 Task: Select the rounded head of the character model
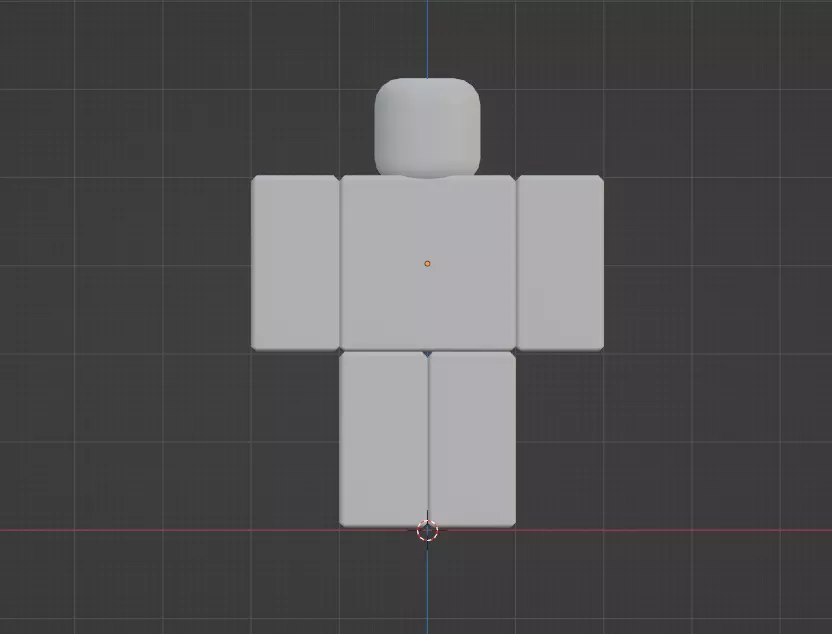427,127
